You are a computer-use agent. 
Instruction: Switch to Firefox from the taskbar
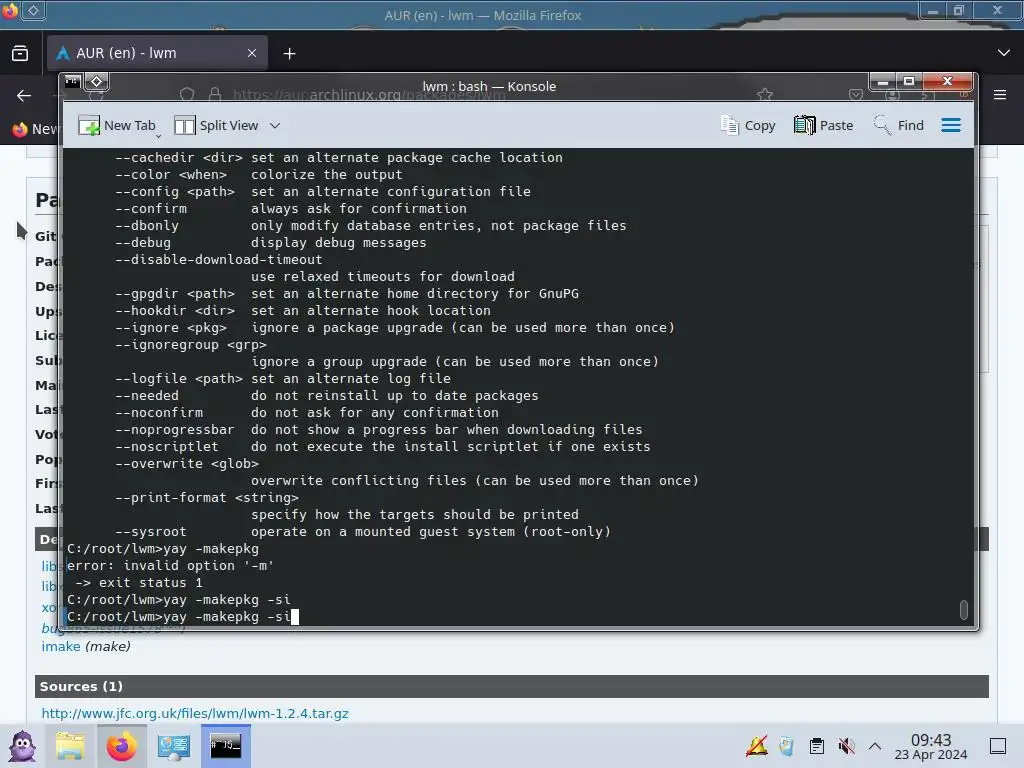pos(121,746)
